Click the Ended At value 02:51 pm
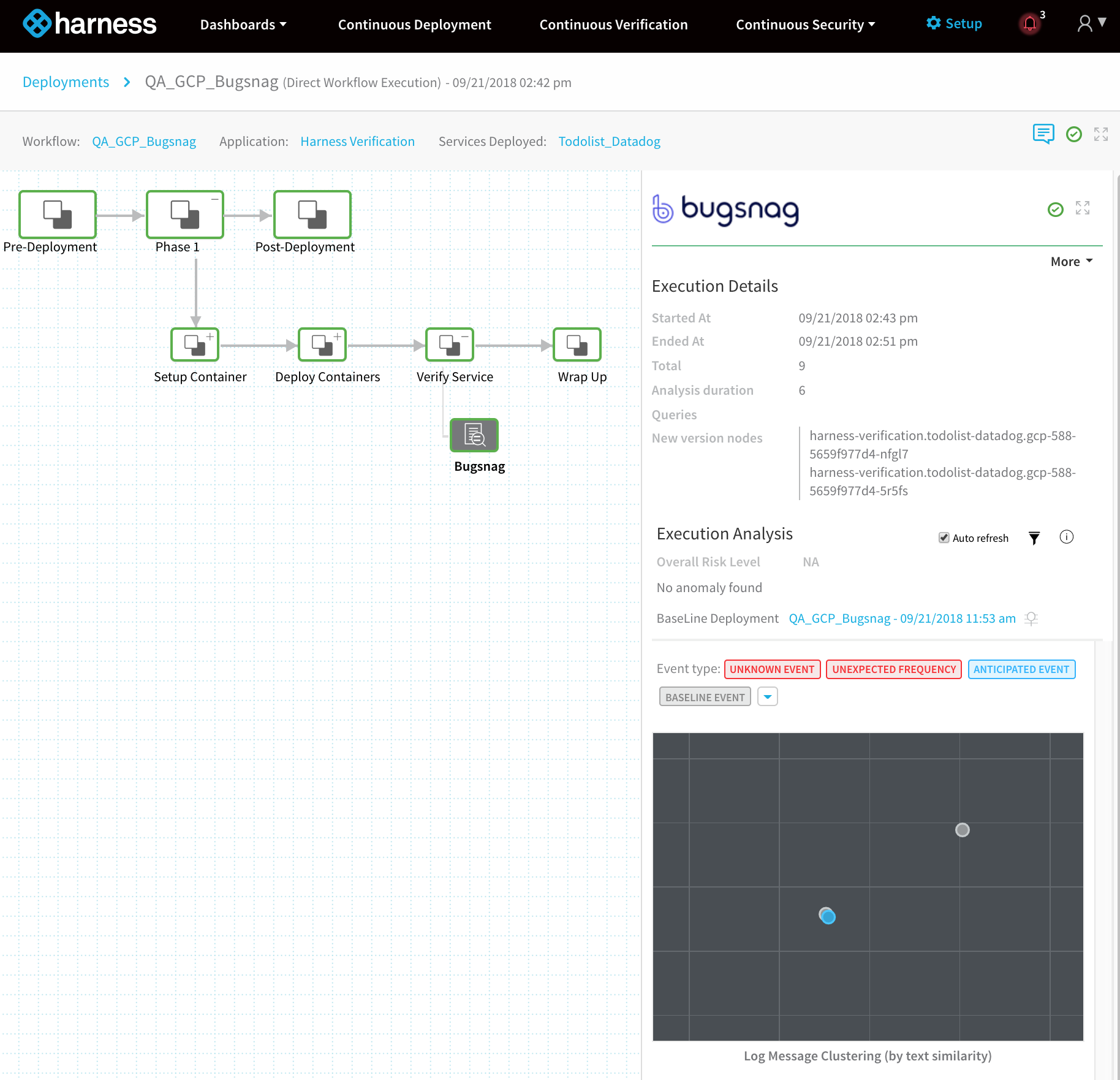Image resolution: width=1120 pixels, height=1080 pixels. [x=858, y=341]
